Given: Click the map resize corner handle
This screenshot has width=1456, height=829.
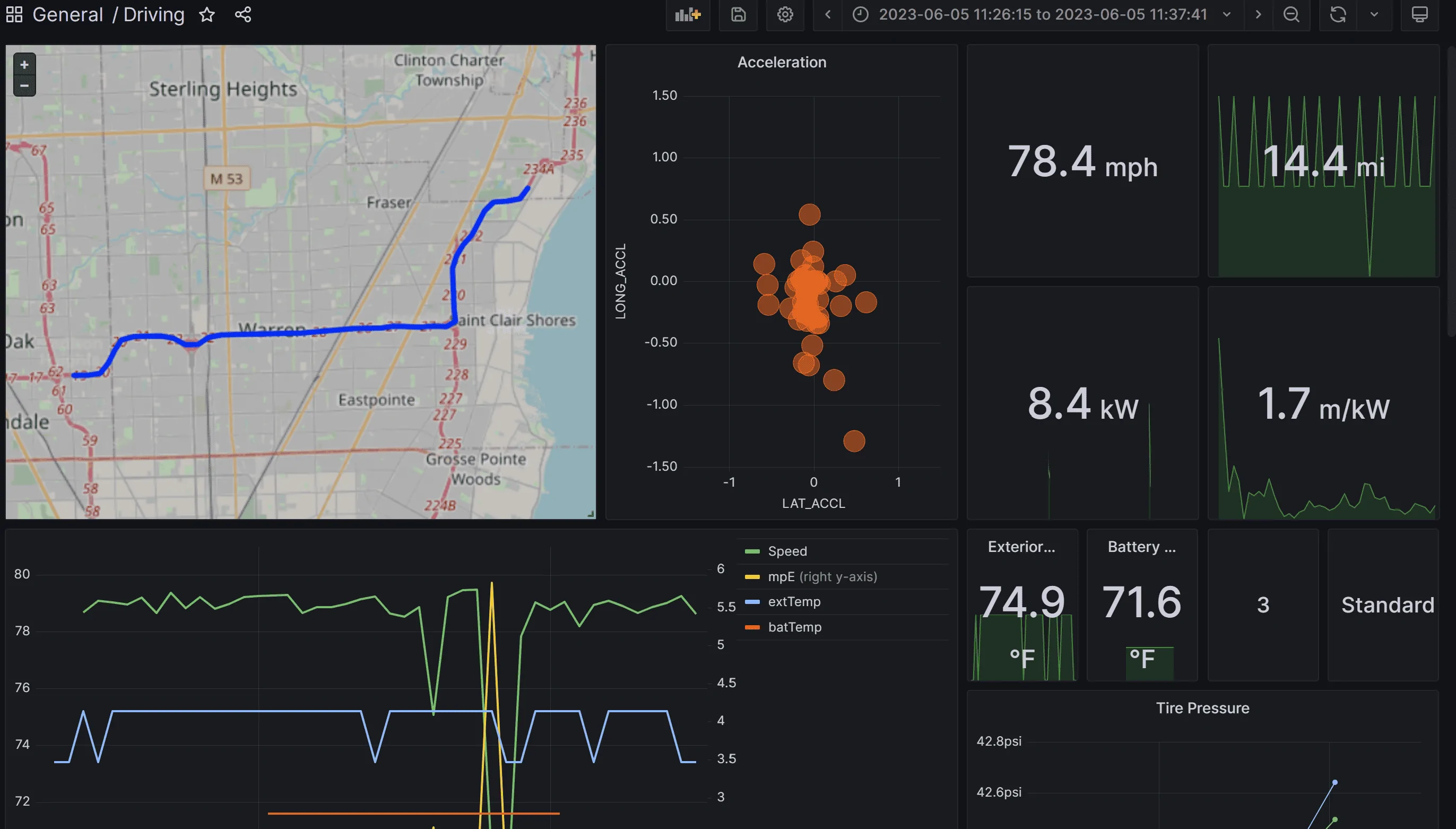Looking at the screenshot, I should 592,514.
